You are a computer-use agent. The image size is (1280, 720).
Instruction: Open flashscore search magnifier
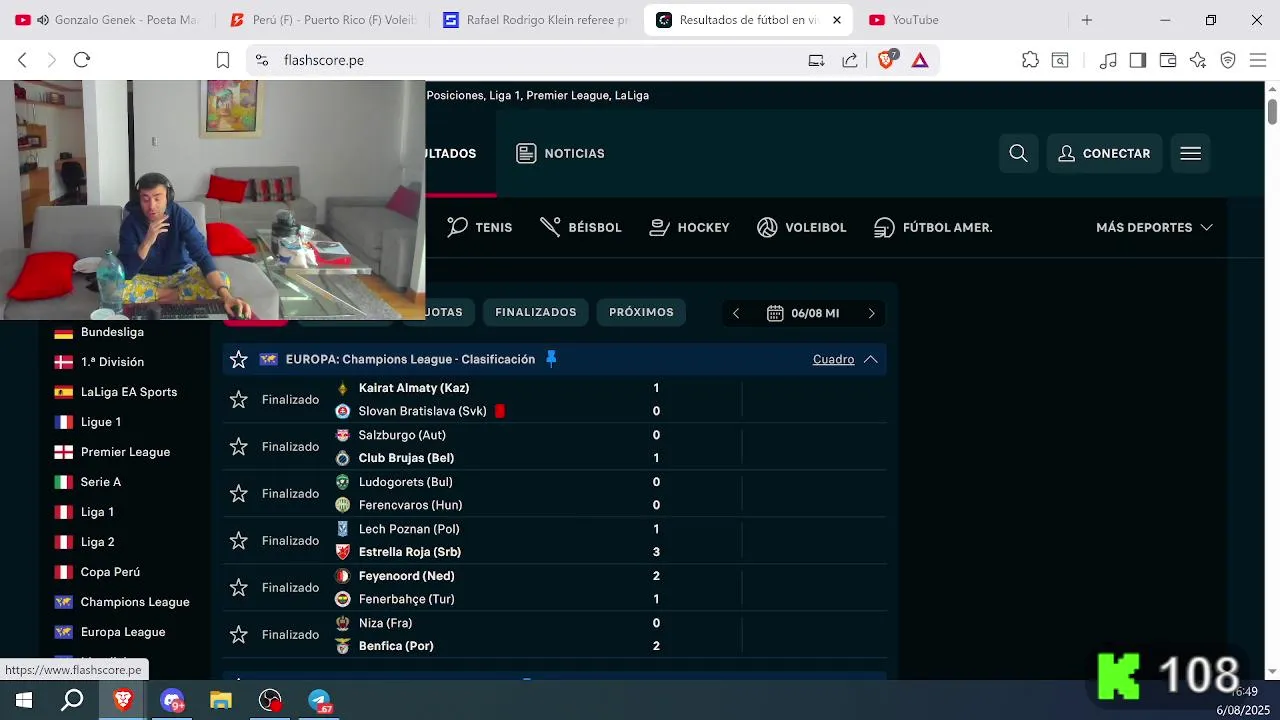(x=1018, y=153)
